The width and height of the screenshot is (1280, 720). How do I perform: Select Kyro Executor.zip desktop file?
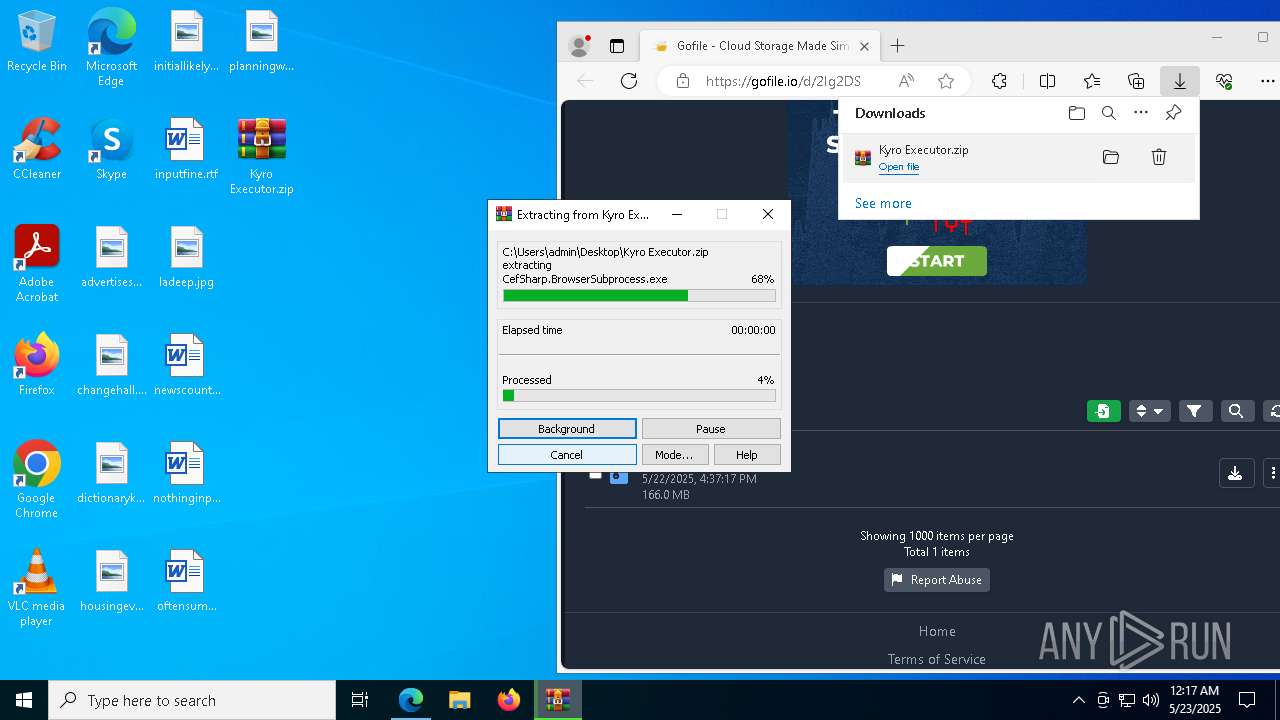262,157
